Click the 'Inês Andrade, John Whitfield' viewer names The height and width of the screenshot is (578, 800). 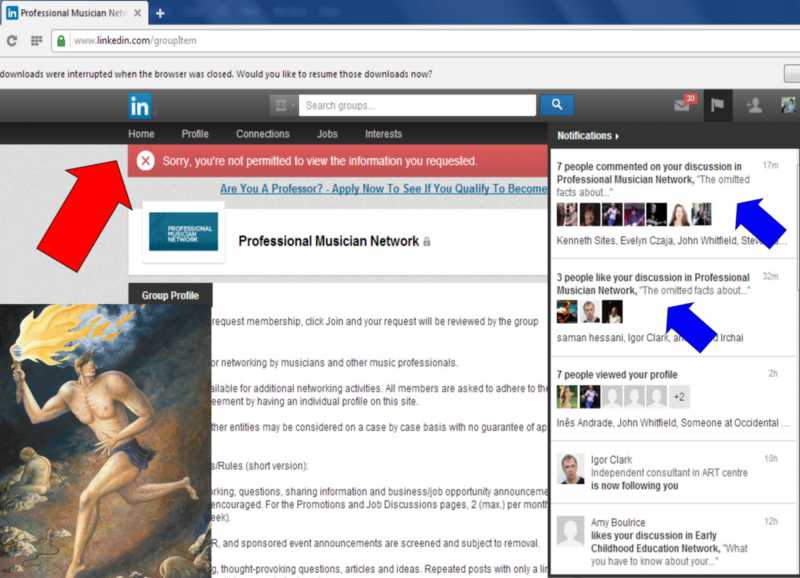click(x=616, y=423)
